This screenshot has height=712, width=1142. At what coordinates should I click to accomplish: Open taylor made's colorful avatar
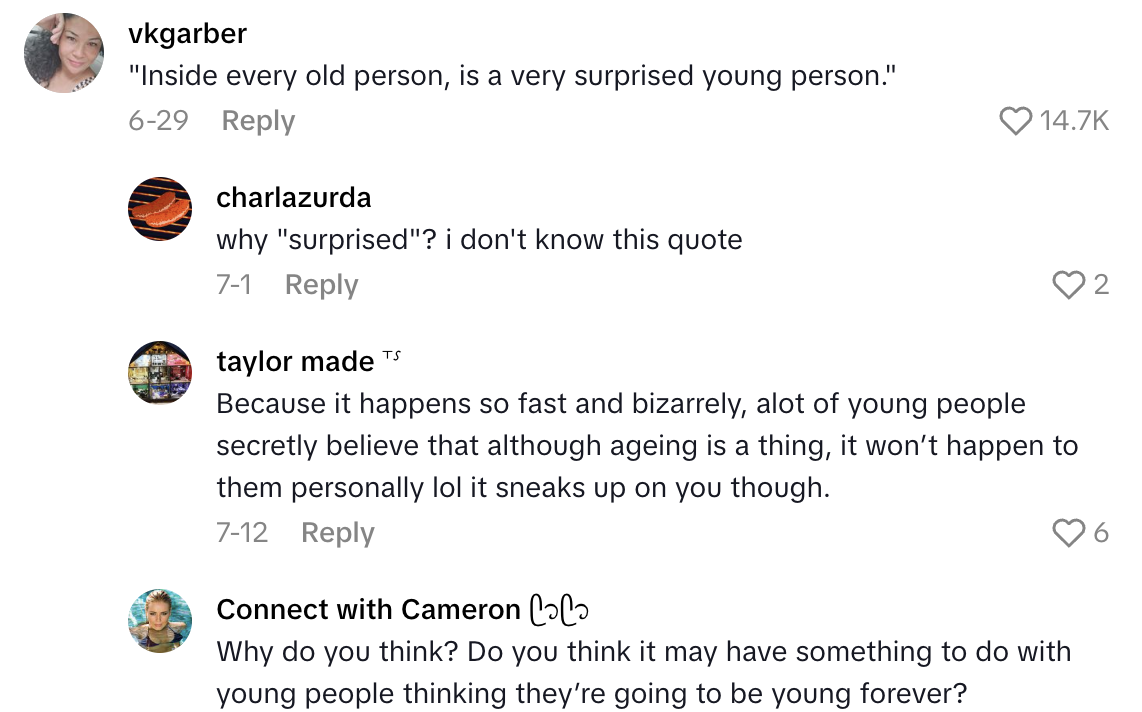pos(159,373)
